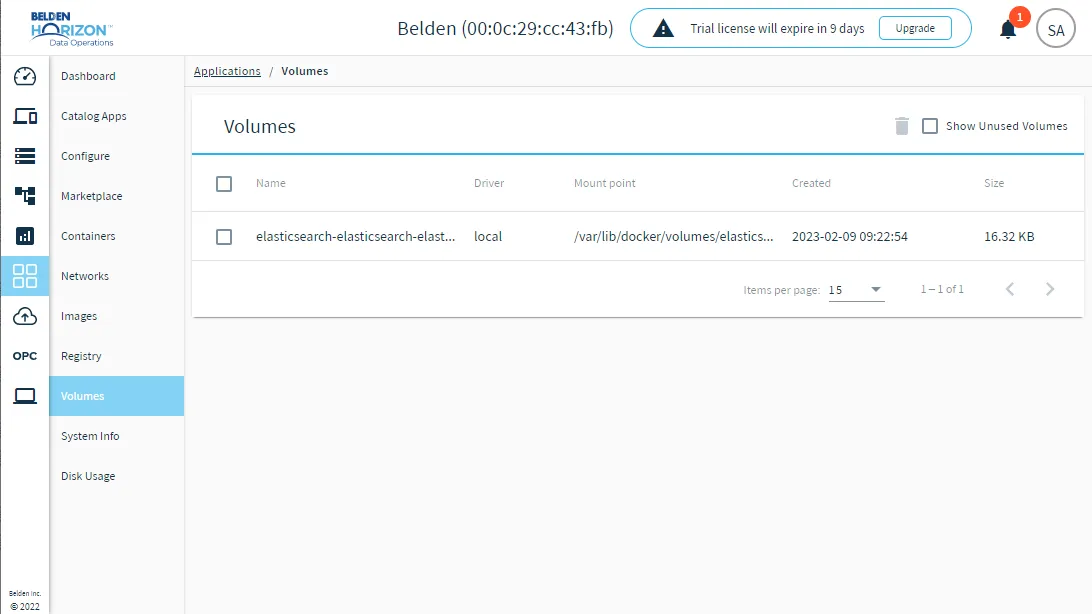The image size is (1092, 614).
Task: Open the network topology icon in left rail
Action: tap(25, 196)
